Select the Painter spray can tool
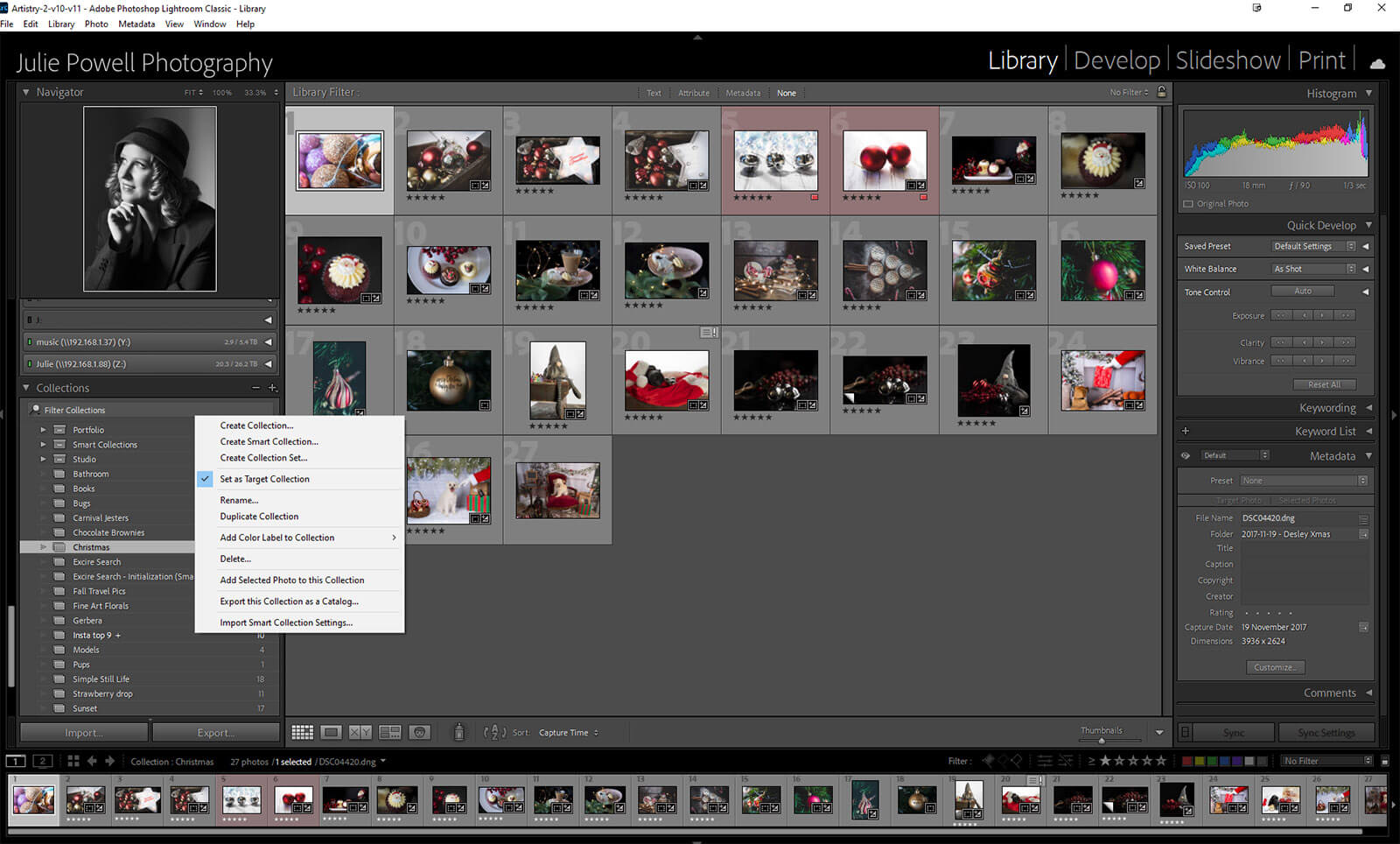This screenshot has height=844, width=1400. [x=458, y=733]
